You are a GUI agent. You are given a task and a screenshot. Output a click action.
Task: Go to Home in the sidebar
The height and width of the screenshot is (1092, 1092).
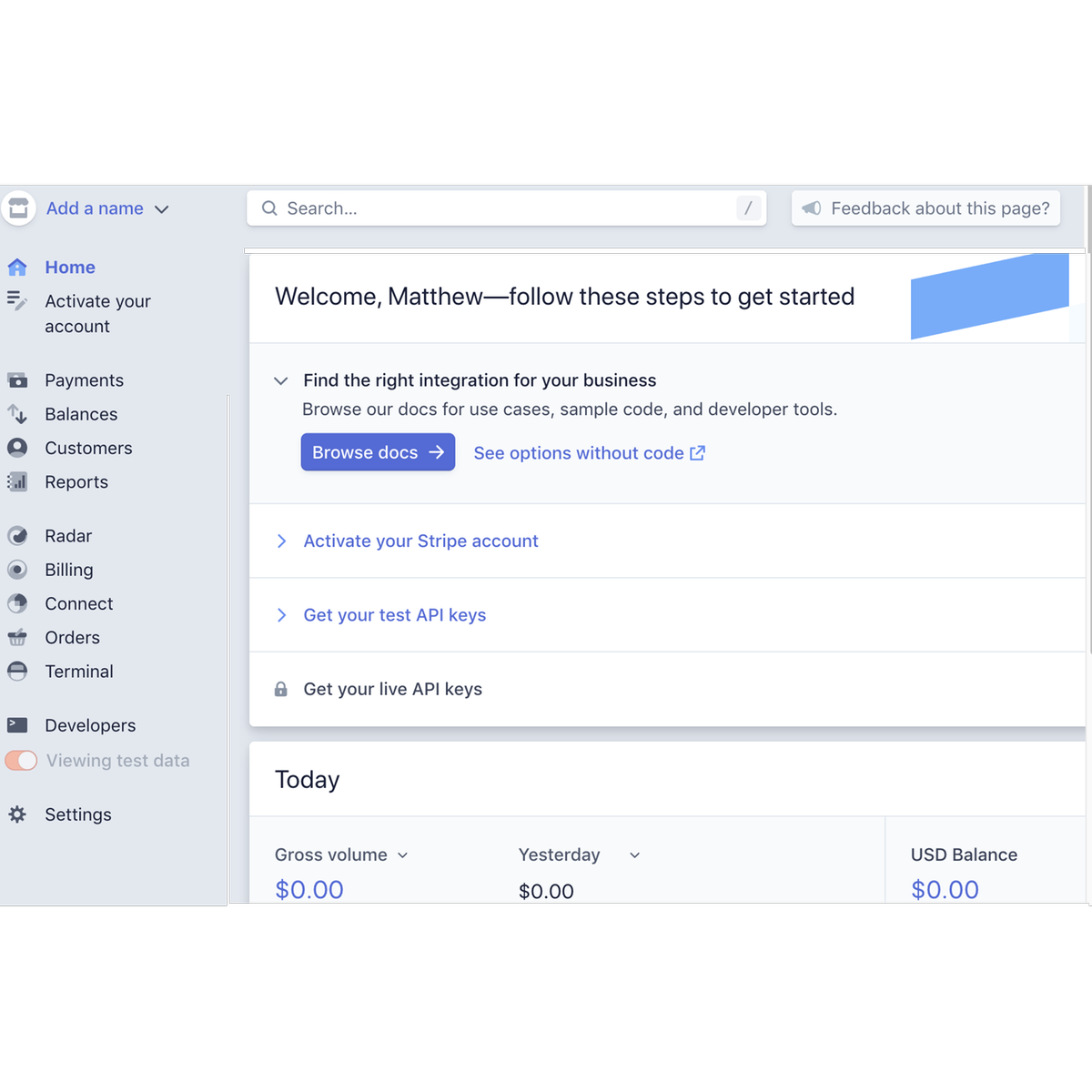pos(70,268)
